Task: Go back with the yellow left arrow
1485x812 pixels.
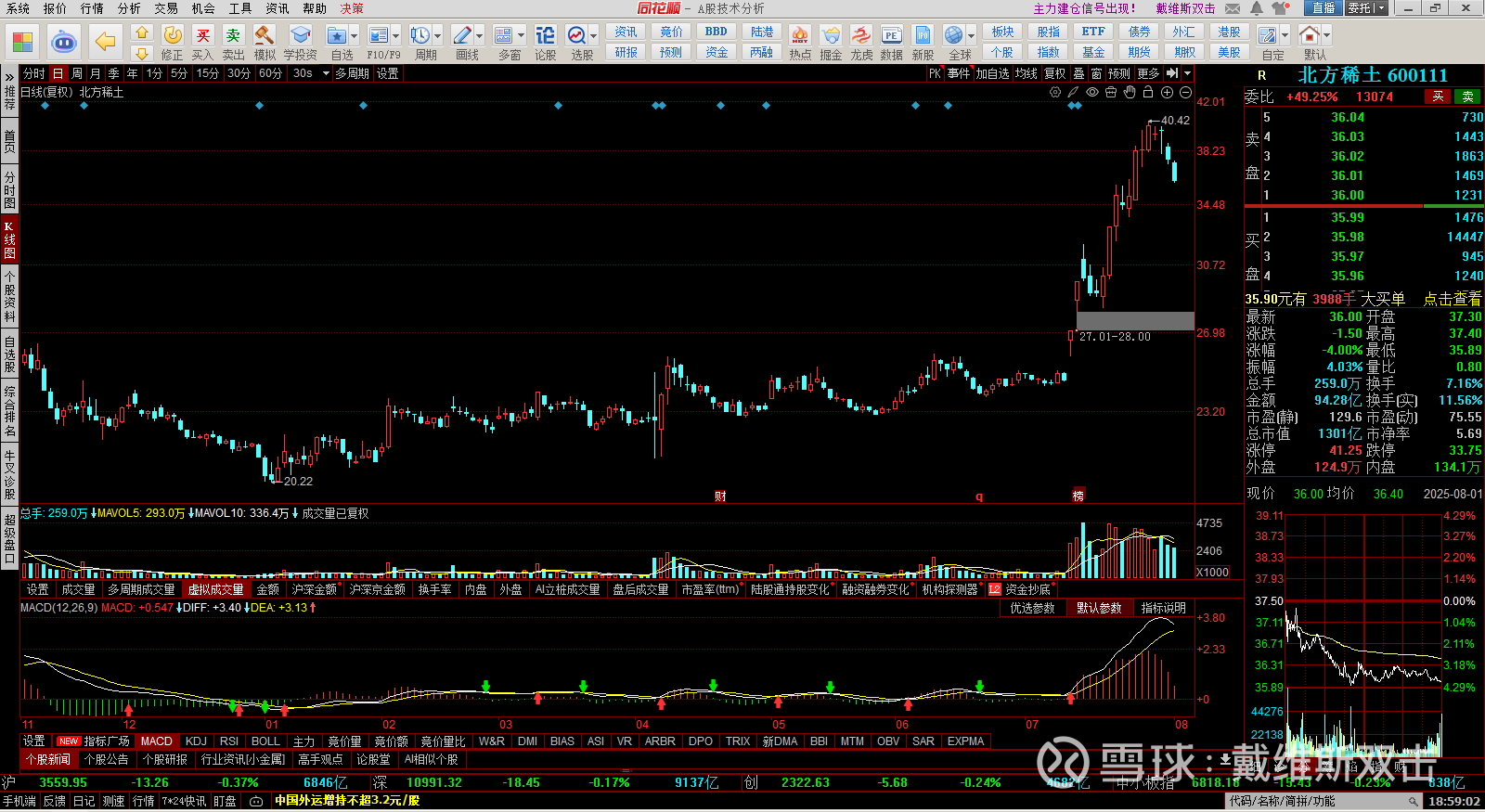Action: (106, 42)
